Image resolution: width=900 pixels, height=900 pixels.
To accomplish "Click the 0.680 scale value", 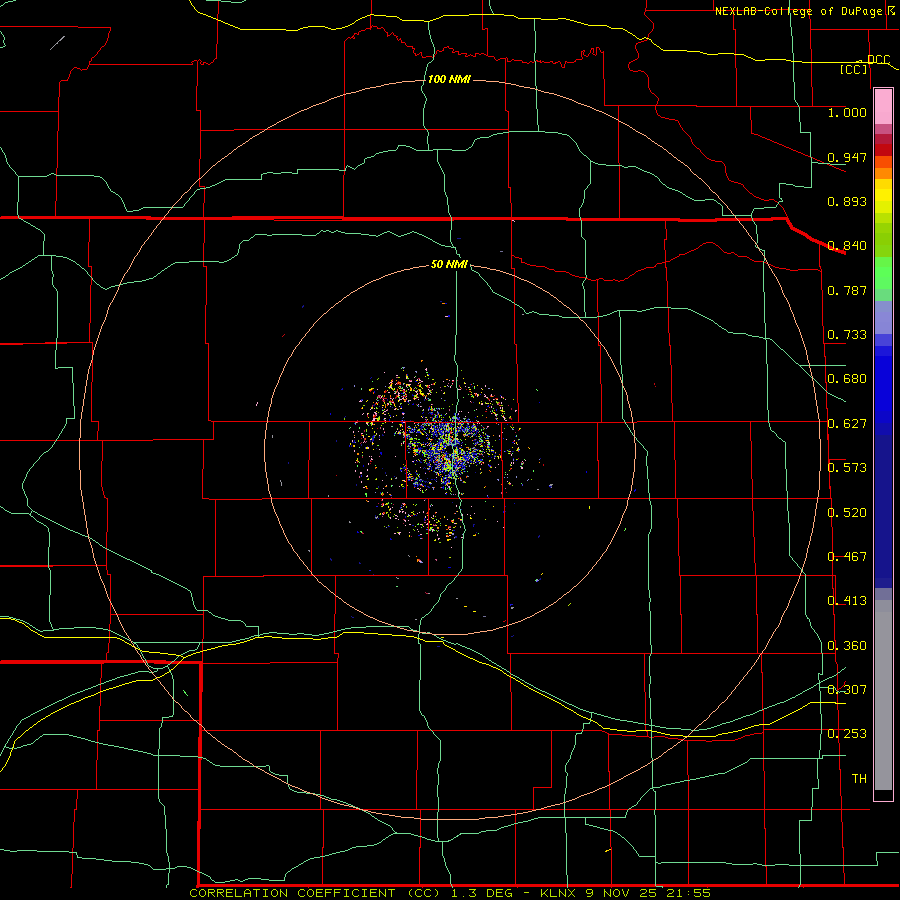I will point(847,379).
